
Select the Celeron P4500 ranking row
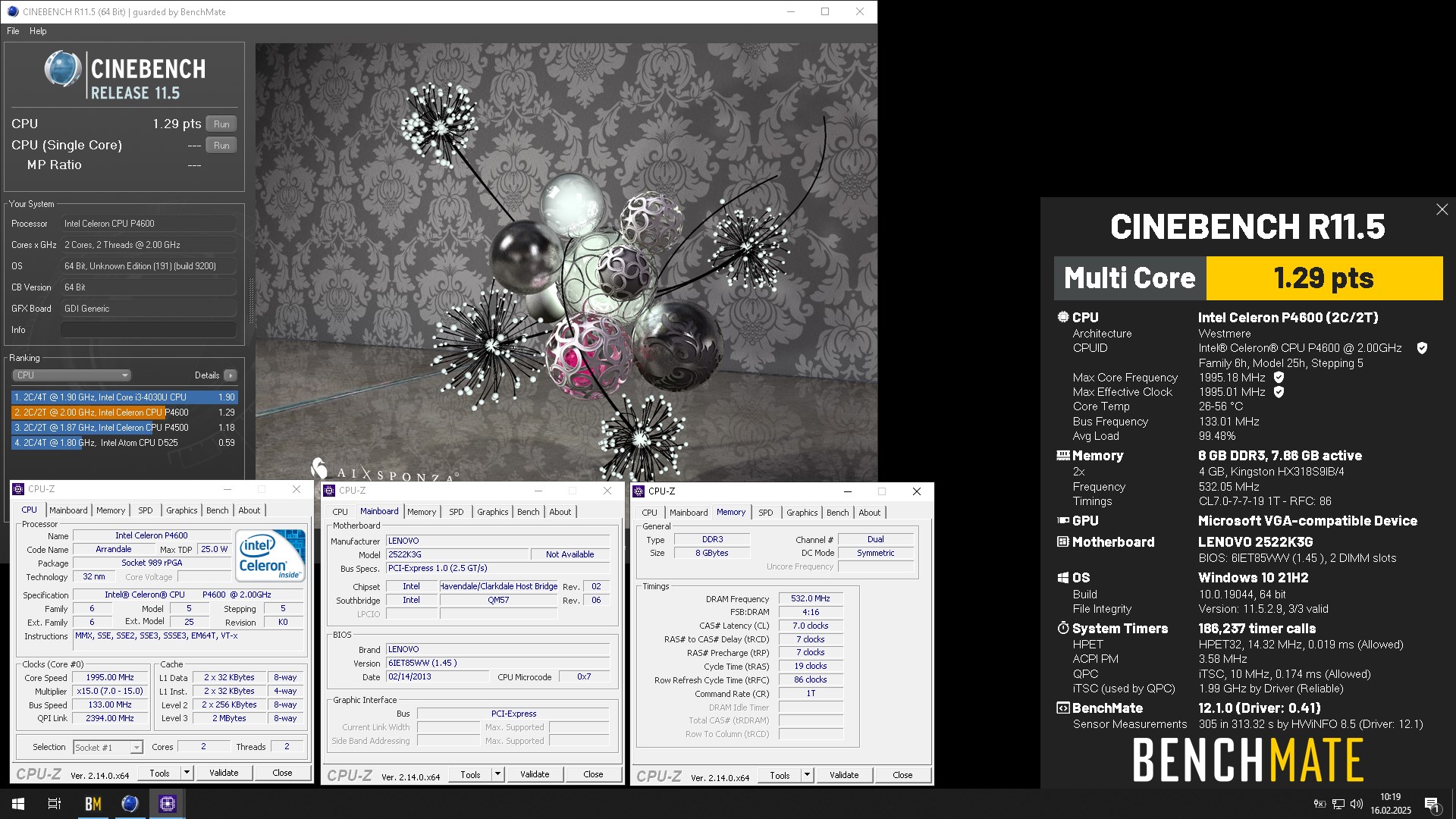125,428
